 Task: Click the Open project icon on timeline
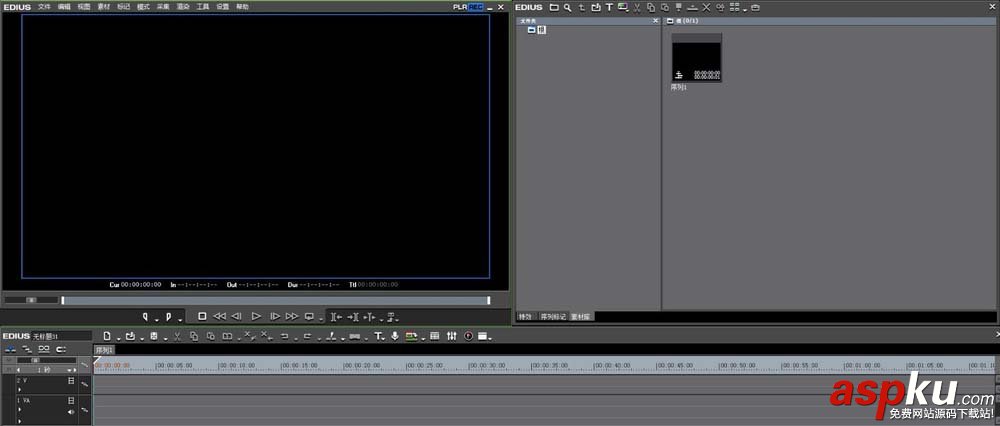[x=130, y=336]
